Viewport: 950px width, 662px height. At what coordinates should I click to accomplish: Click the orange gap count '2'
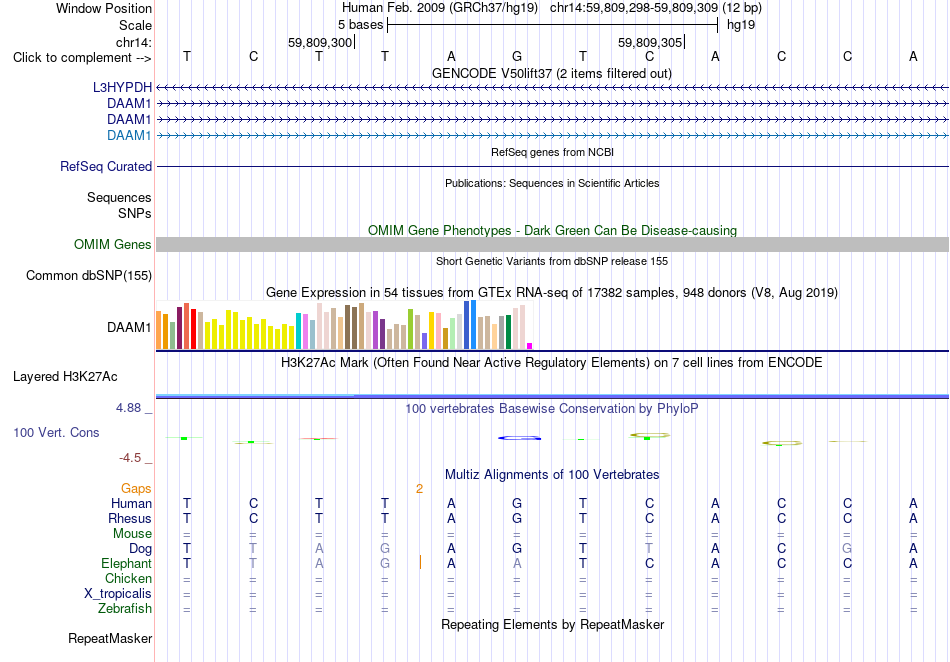(419, 489)
